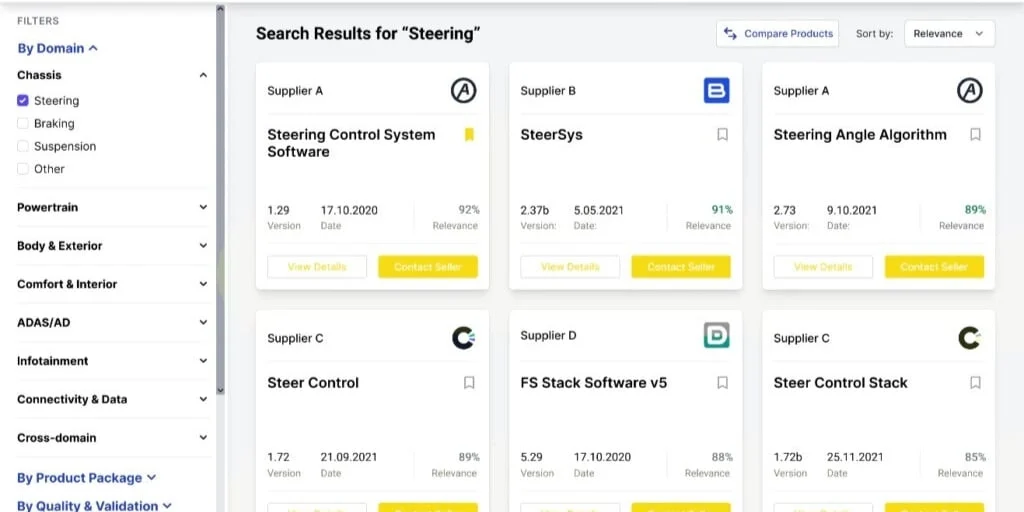This screenshot has height=512, width=1024.
Task: Check the Suspension filter option
Action: pos(23,146)
